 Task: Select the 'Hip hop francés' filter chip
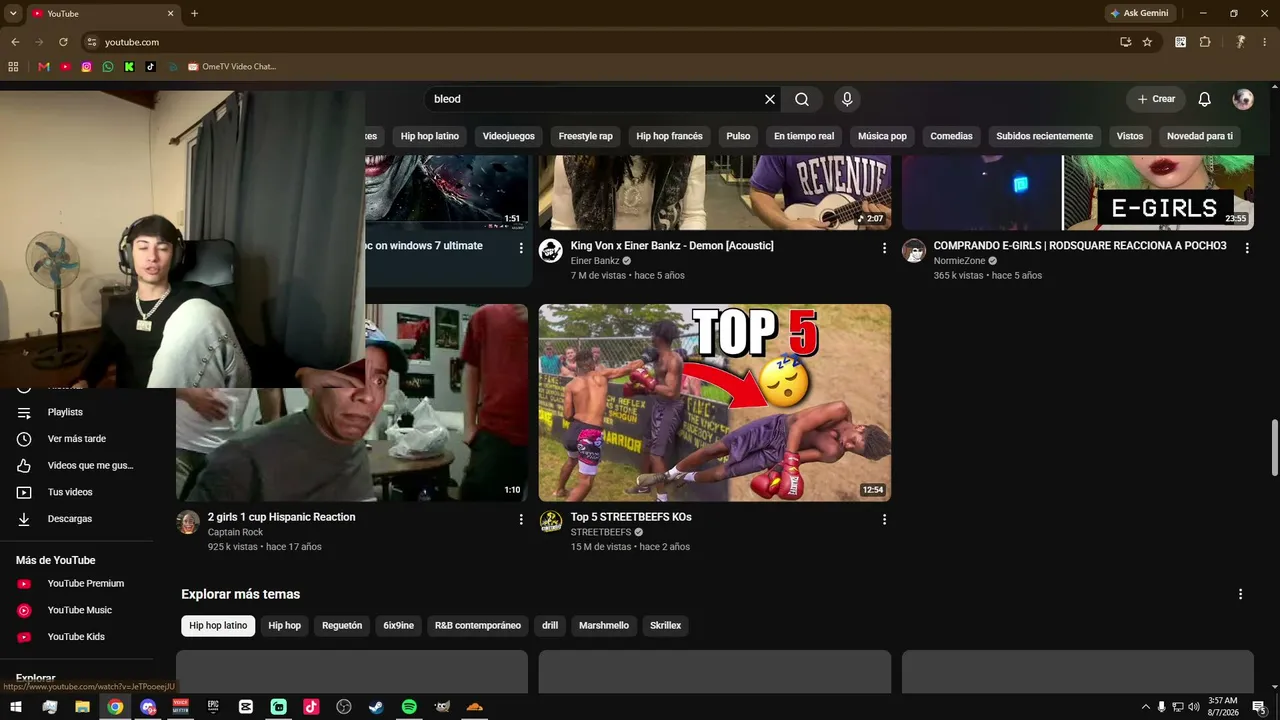670,136
